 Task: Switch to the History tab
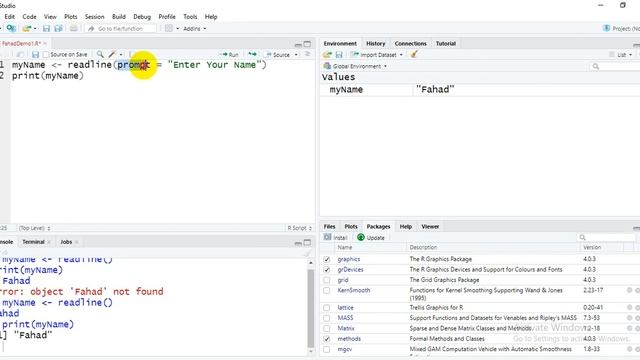(376, 43)
